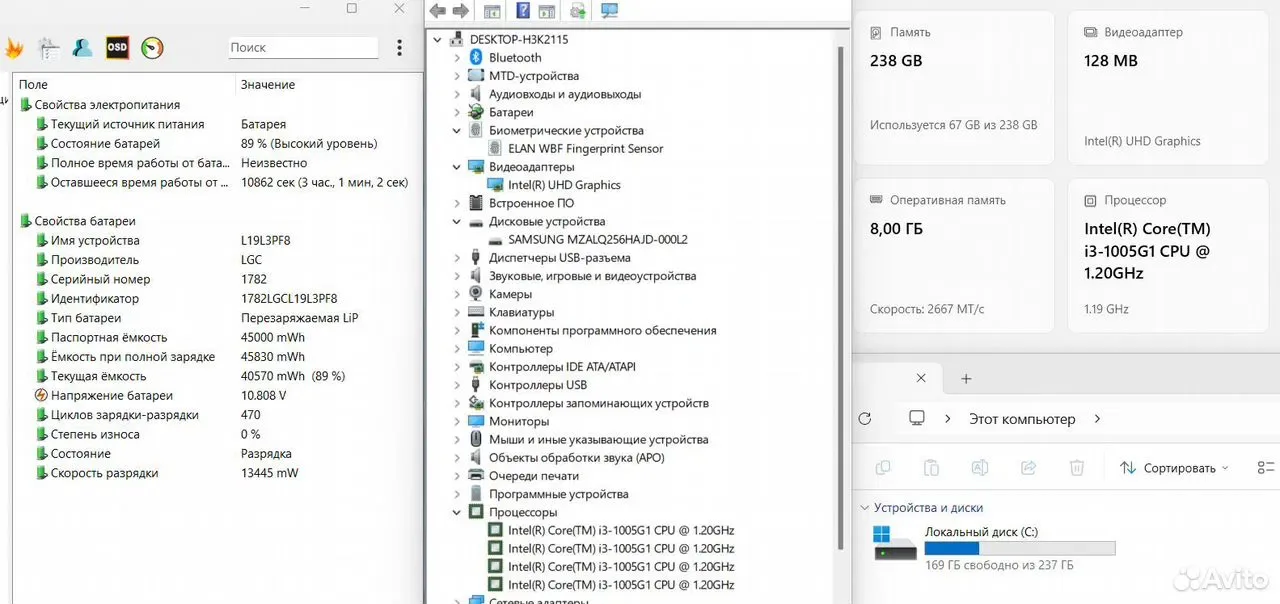The image size is (1280, 604).
Task: Expand the Батареи device category
Action: point(457,112)
